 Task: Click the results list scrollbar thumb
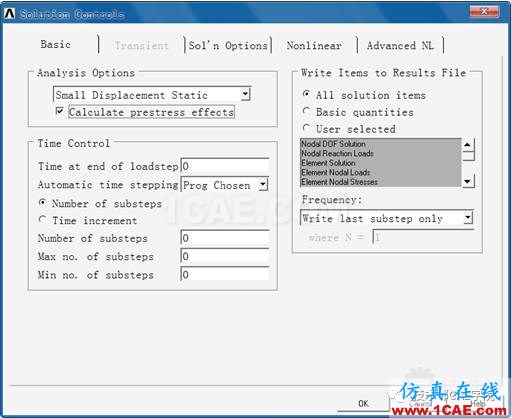point(468,156)
